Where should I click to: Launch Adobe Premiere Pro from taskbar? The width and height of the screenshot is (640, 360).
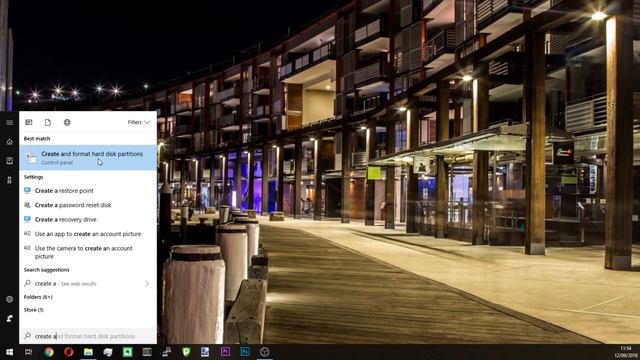coord(225,352)
